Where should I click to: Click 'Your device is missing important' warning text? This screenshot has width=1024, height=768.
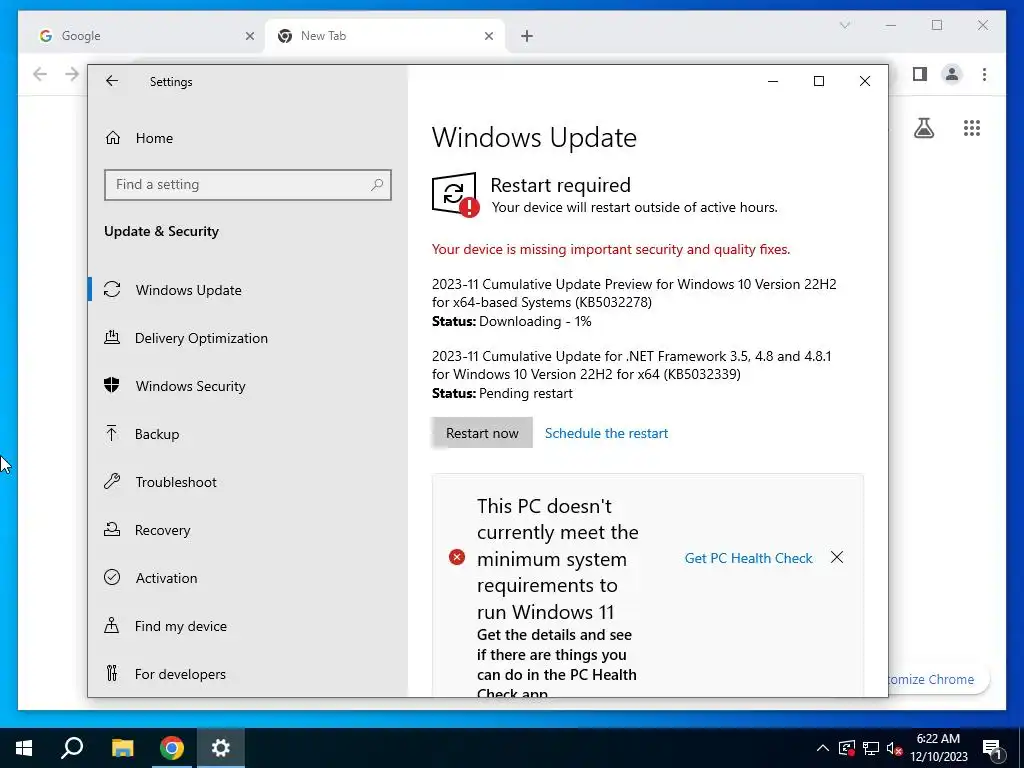pyautogui.click(x=611, y=249)
